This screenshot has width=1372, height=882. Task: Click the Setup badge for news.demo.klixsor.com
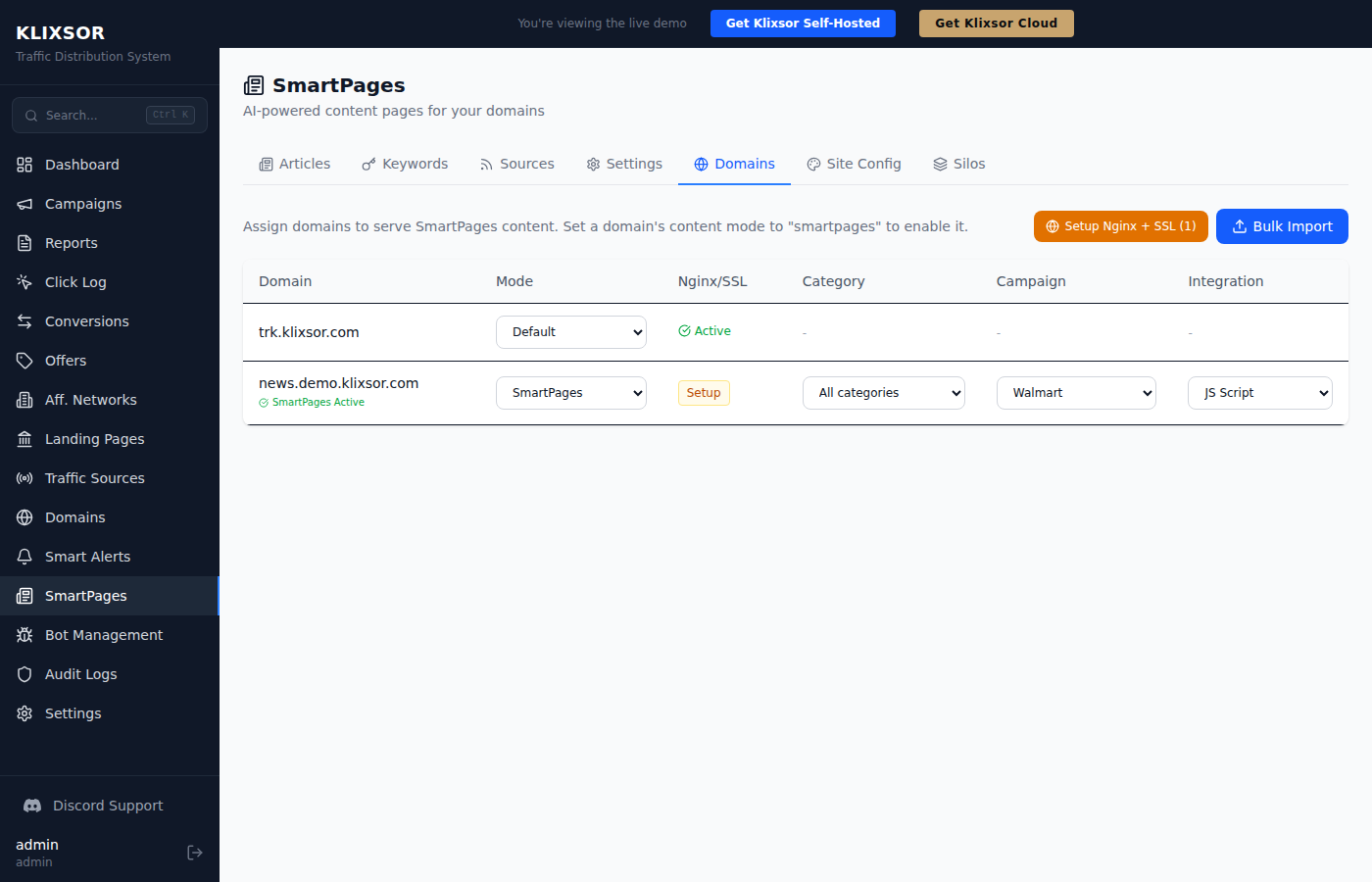click(x=704, y=392)
